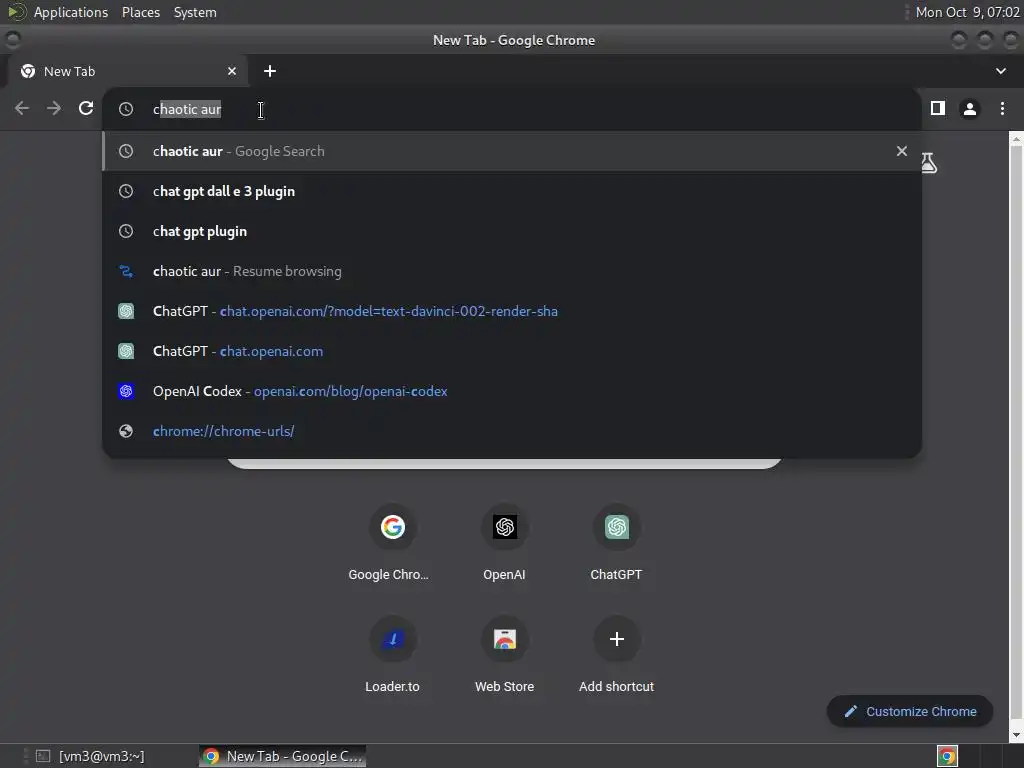The image size is (1024, 768).
Task: Remove the chaotic aur suggestion with X
Action: click(902, 151)
